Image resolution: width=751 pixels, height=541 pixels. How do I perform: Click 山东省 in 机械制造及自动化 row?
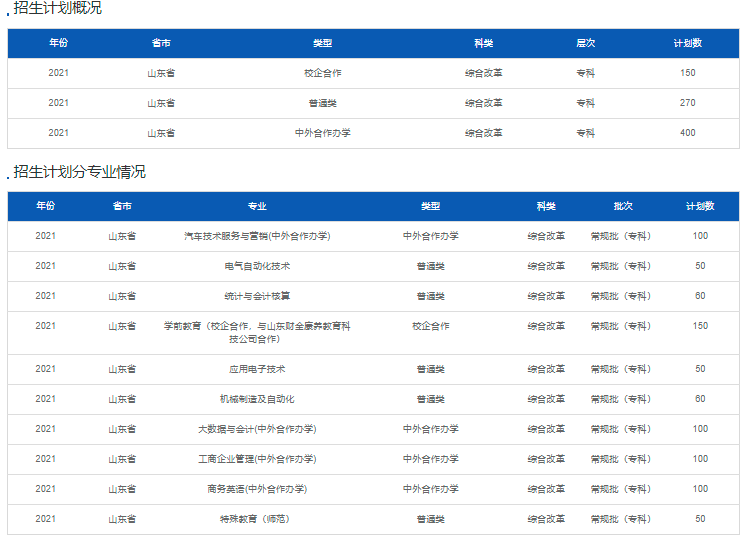(x=122, y=399)
